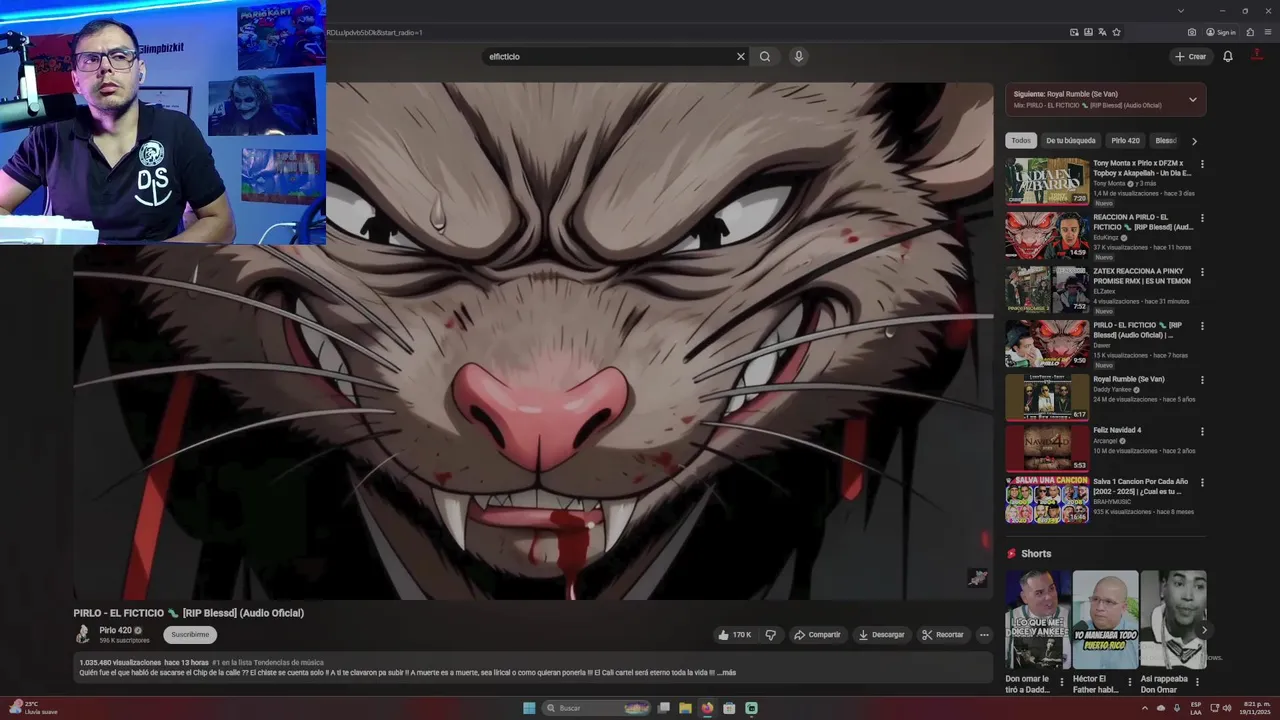Select the 'Blessd' chip
Image resolution: width=1280 pixels, height=720 pixels.
pyautogui.click(x=1165, y=141)
